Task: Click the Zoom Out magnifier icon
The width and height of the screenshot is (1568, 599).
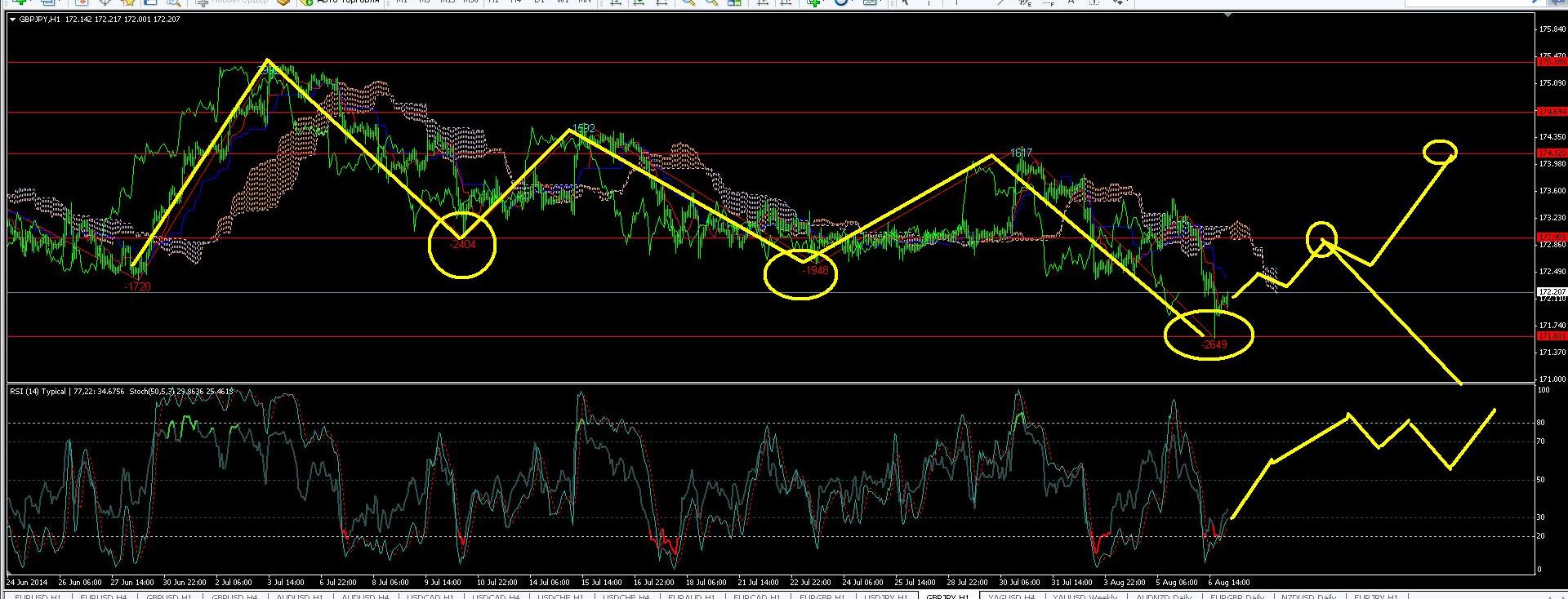Action: tap(711, 2)
